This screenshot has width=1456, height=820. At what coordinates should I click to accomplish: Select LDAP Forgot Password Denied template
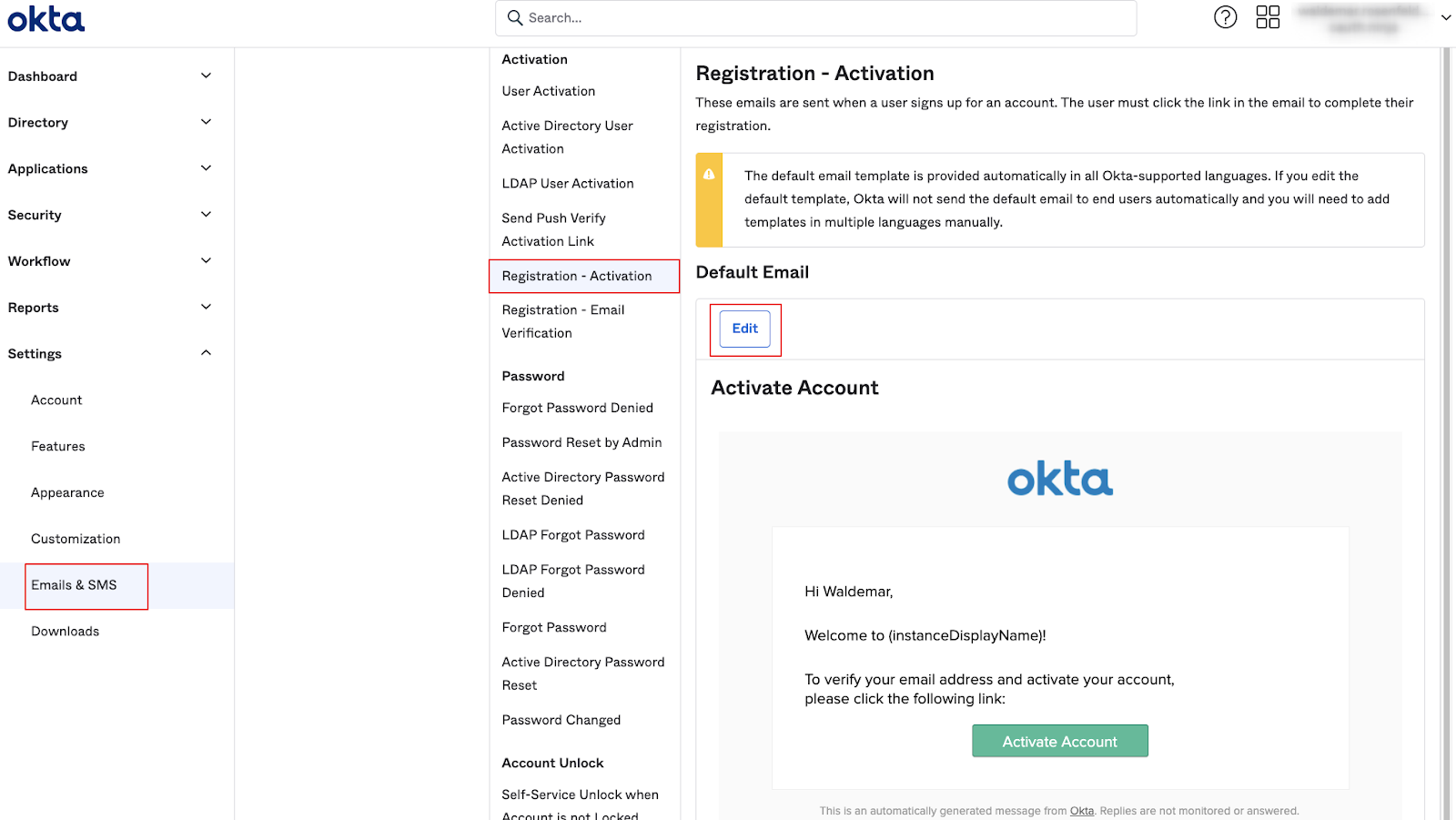click(573, 582)
